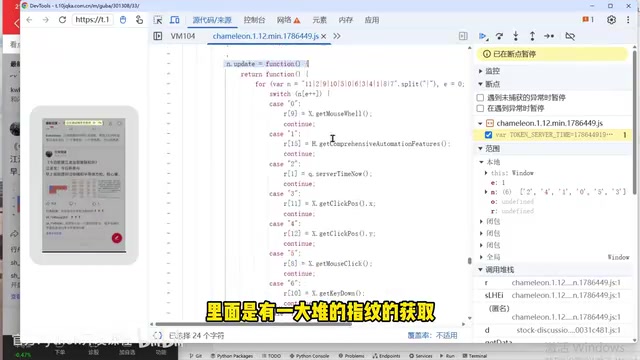
Task: Toggle the touch input icon beside the URL
Action: (139, 20)
